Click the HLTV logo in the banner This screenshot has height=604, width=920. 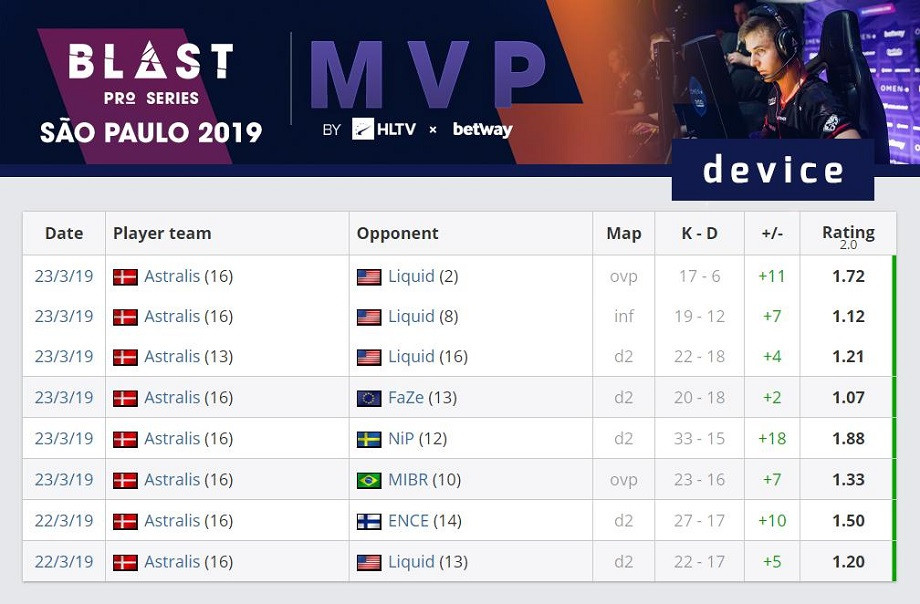point(384,129)
